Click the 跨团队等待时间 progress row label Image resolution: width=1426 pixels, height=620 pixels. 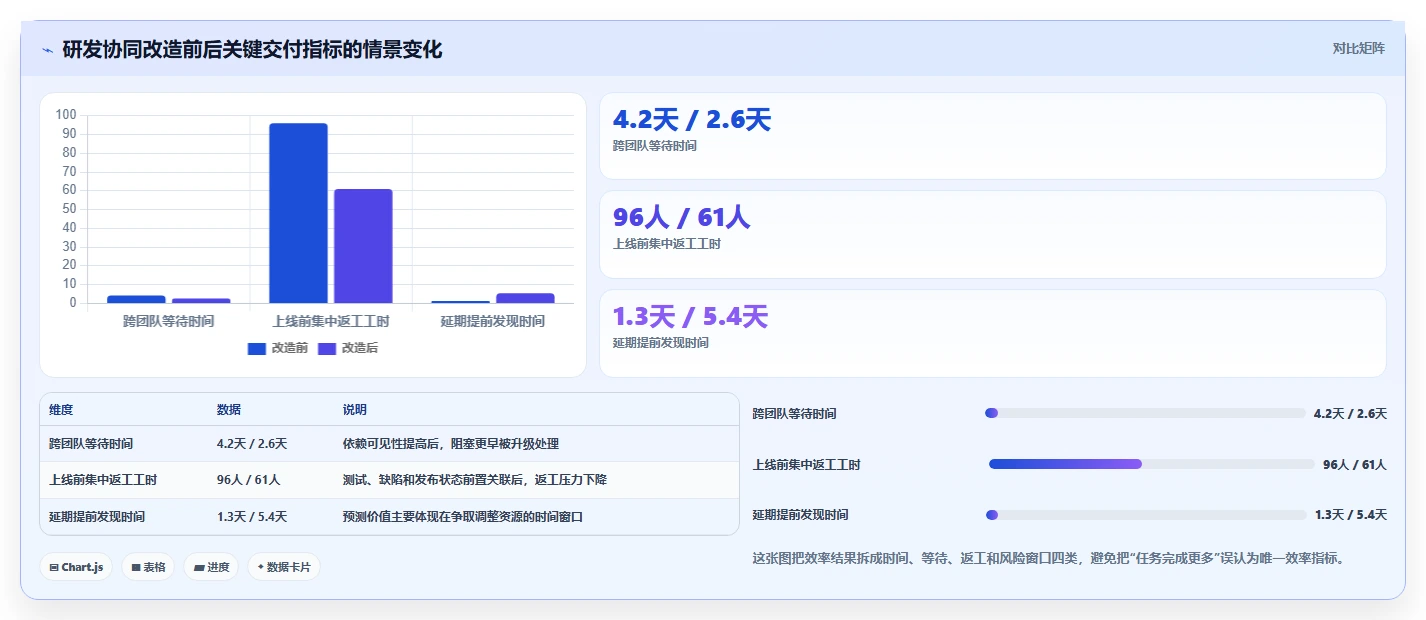pyautogui.click(x=794, y=414)
